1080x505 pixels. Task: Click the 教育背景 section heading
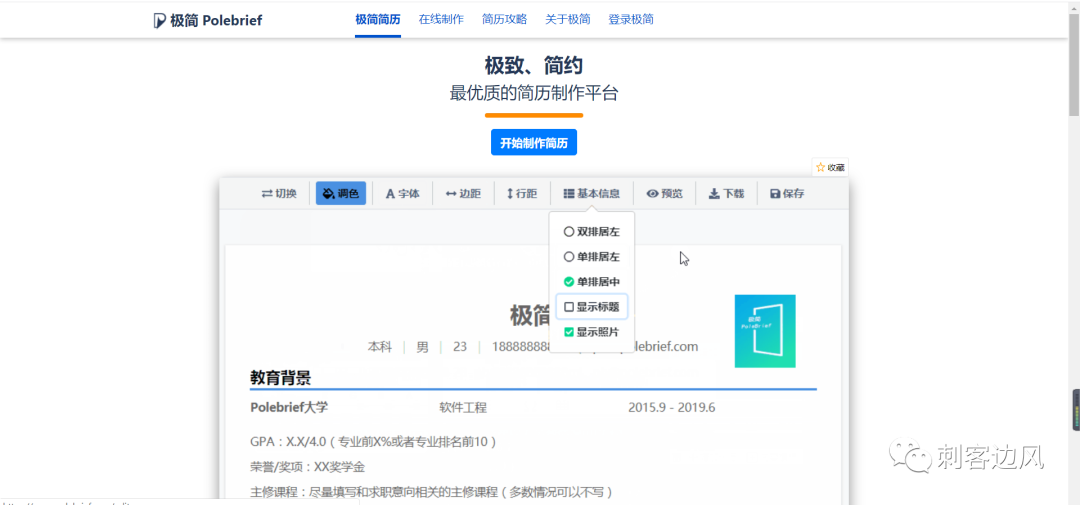(x=280, y=378)
